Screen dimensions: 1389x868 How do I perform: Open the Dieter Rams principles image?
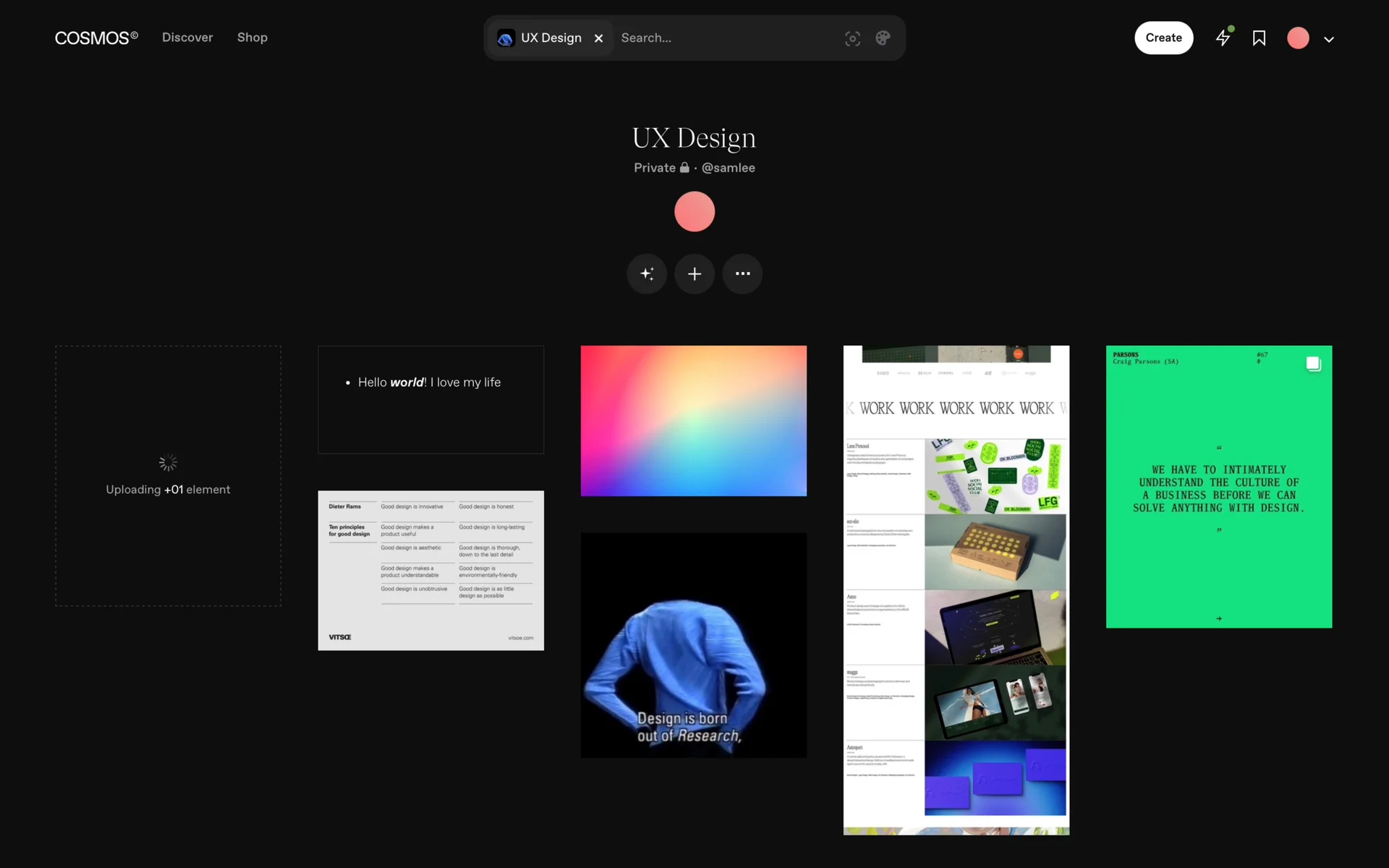click(430, 570)
